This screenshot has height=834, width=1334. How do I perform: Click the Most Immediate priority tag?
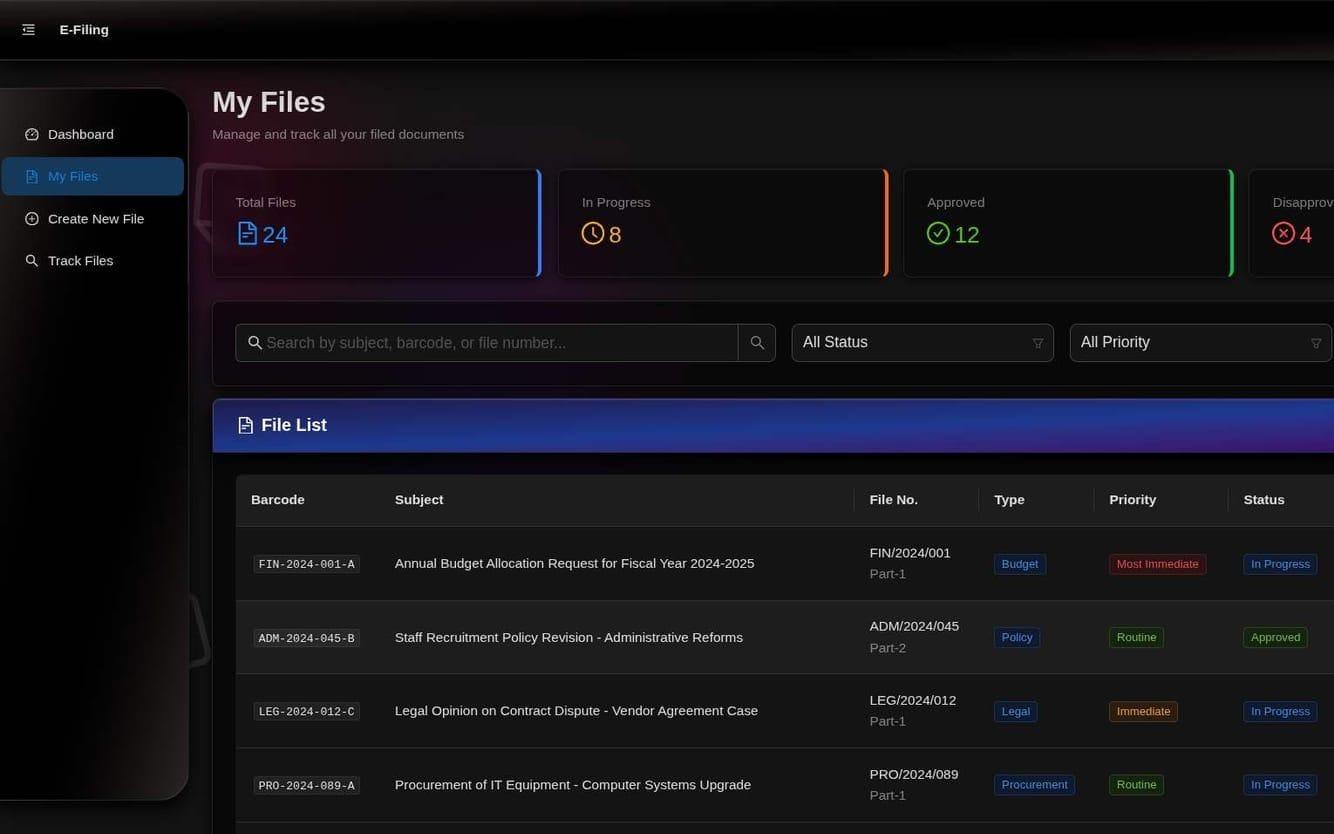pos(1157,564)
